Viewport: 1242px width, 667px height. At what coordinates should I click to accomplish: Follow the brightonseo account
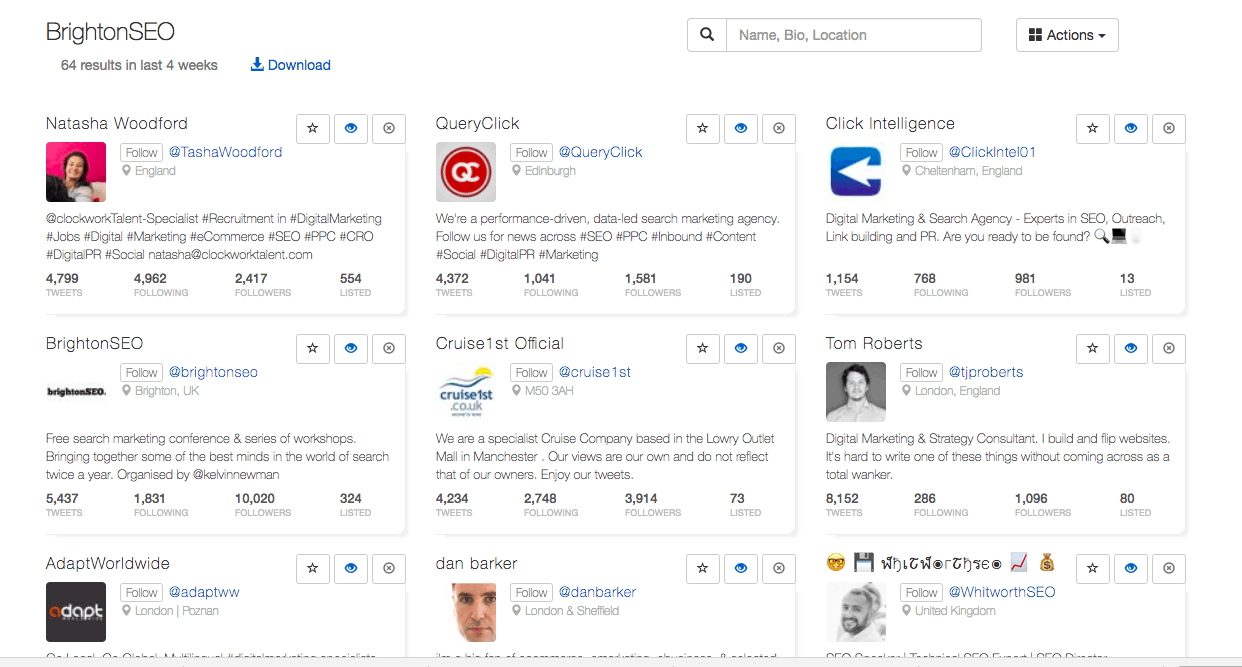tap(141, 372)
